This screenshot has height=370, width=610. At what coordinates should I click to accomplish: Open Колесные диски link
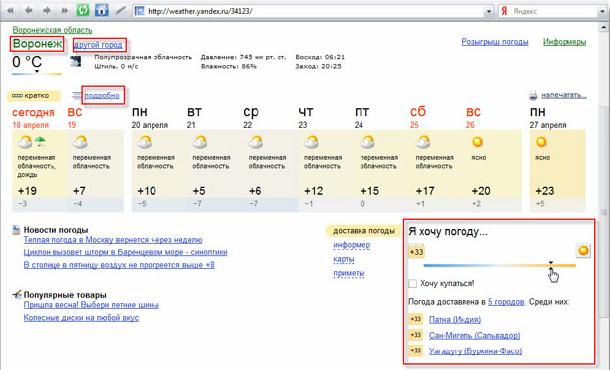[81, 317]
